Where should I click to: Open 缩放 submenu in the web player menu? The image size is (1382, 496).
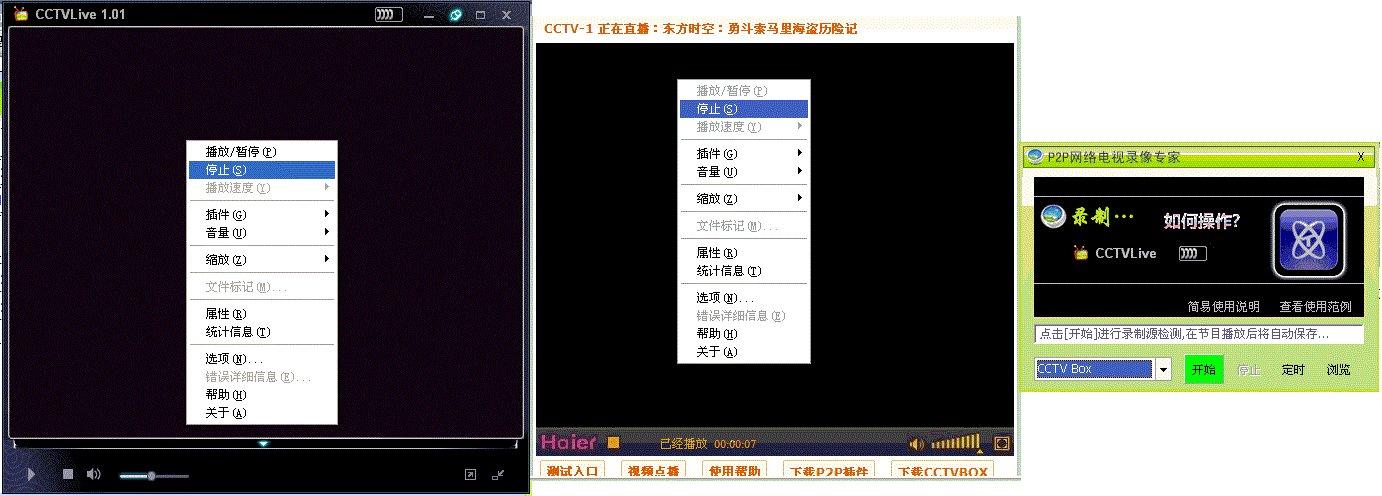point(744,199)
